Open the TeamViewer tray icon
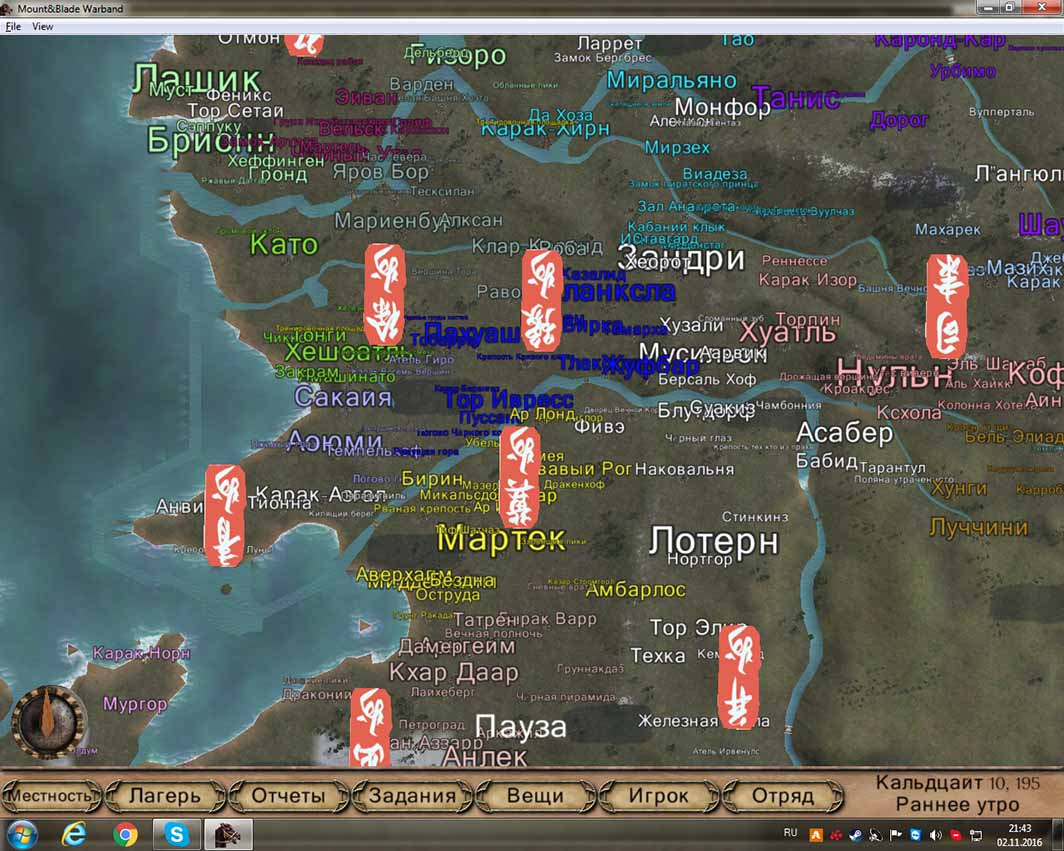Image resolution: width=1064 pixels, height=851 pixels. coord(915,834)
